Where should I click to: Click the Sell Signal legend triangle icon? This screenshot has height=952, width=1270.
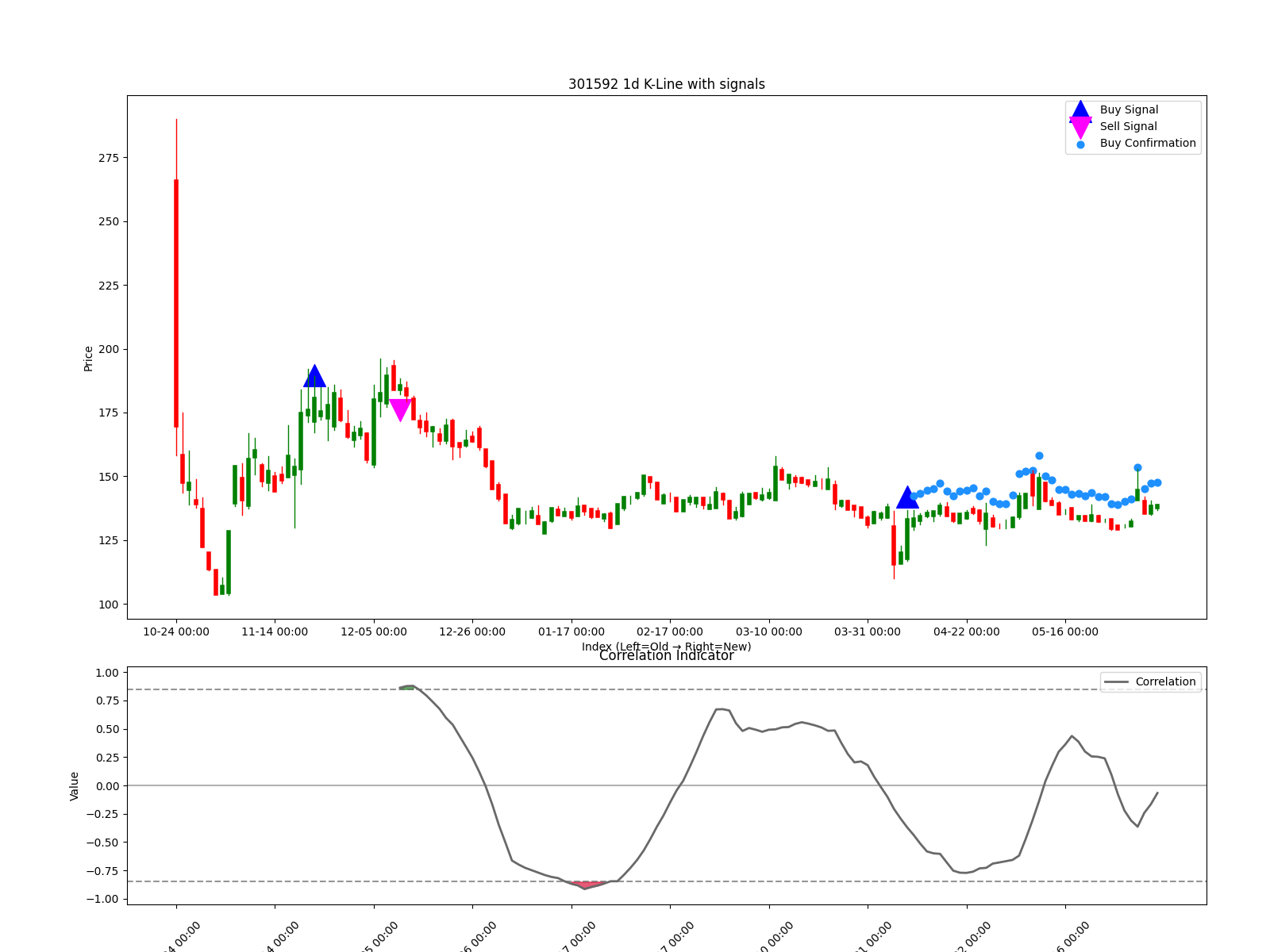pos(1080,127)
